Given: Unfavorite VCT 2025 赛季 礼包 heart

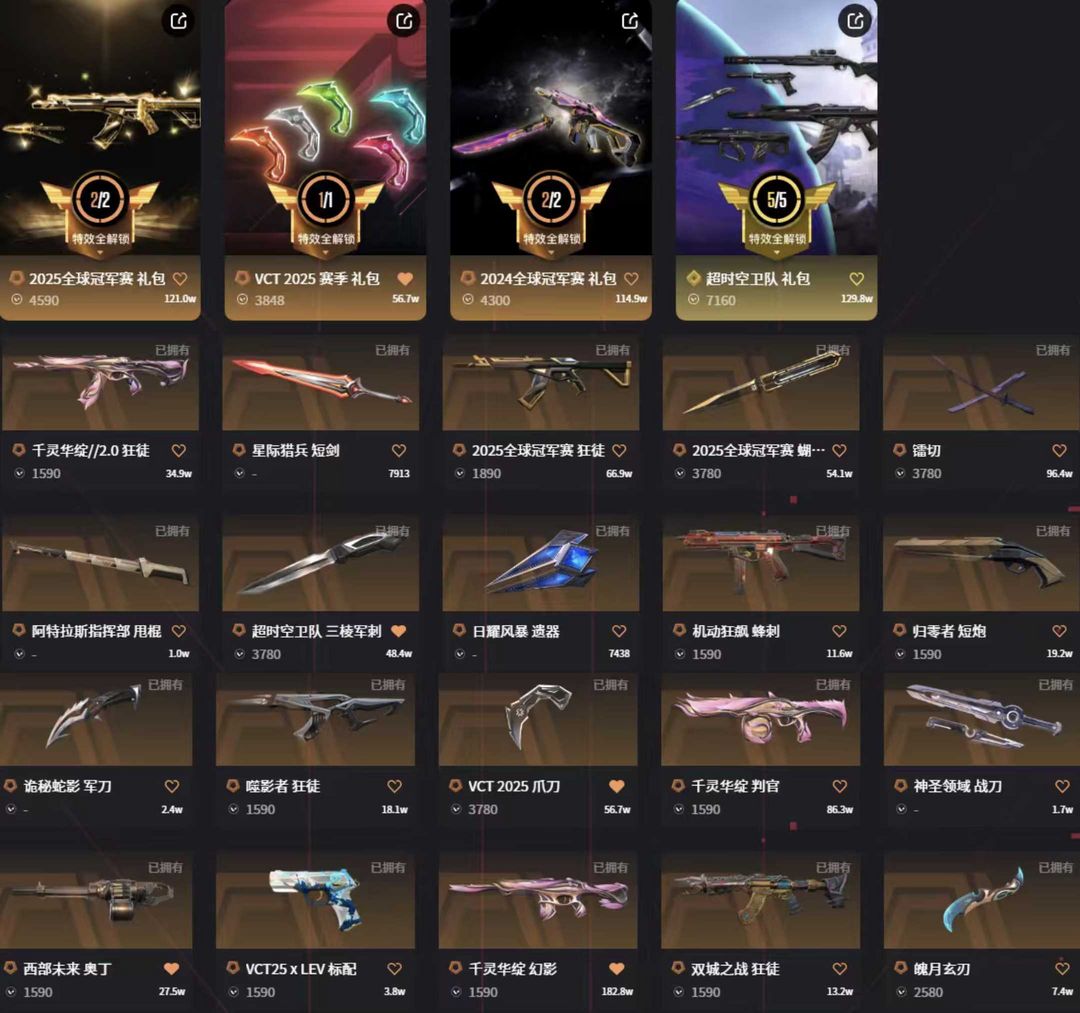Looking at the screenshot, I should tap(405, 279).
